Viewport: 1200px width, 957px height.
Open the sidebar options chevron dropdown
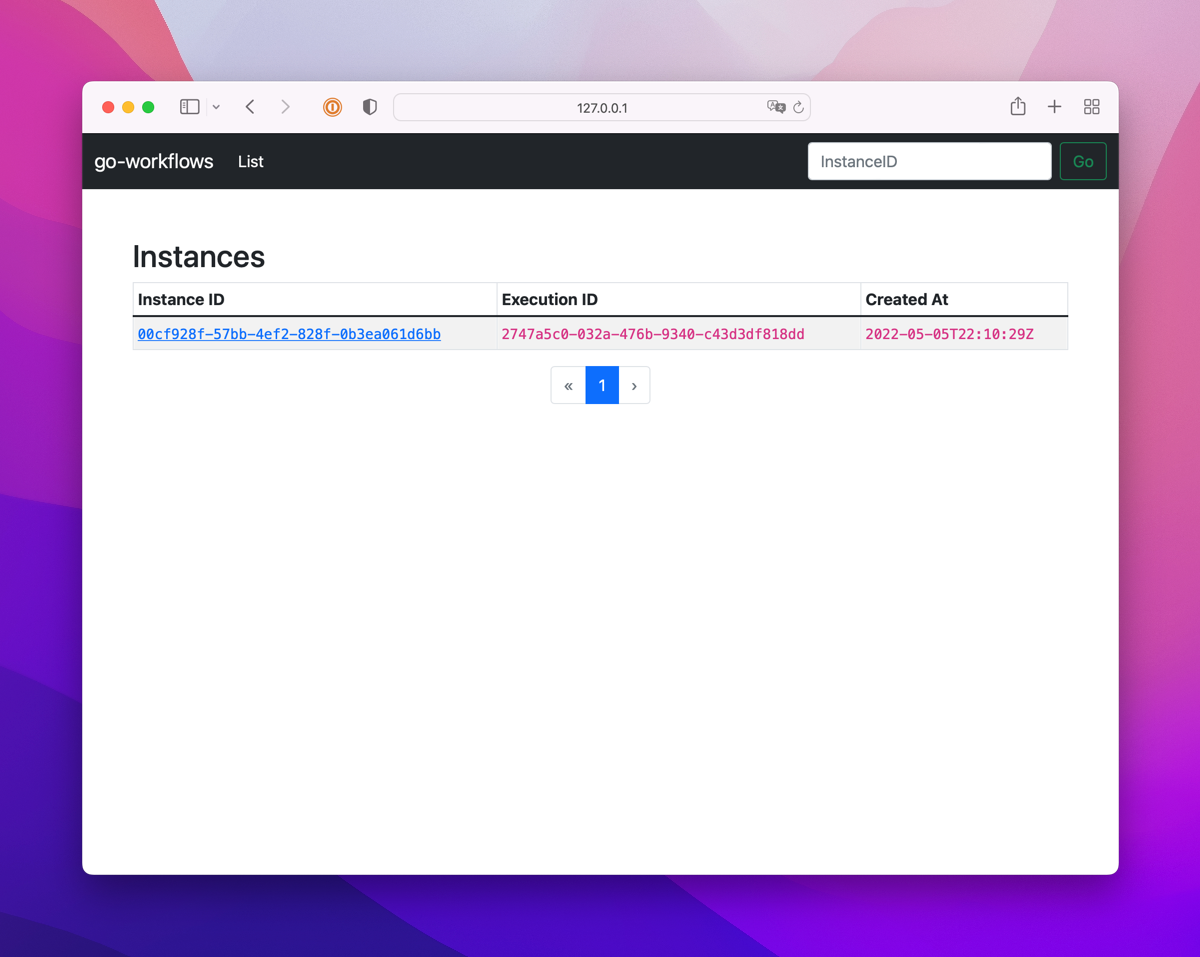pos(216,107)
